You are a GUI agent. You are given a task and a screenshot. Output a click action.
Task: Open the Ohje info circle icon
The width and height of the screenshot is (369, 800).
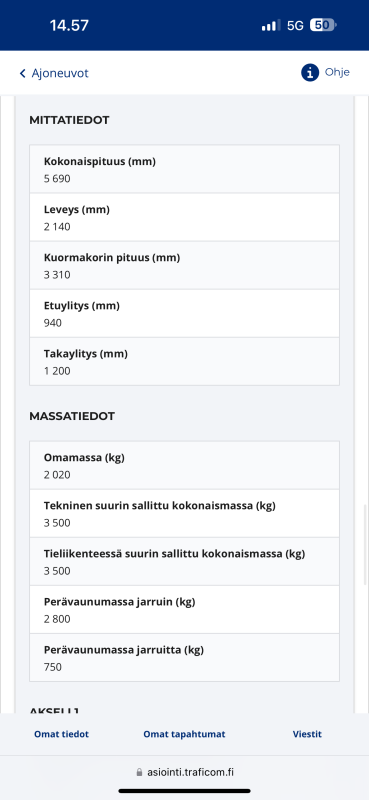310,72
